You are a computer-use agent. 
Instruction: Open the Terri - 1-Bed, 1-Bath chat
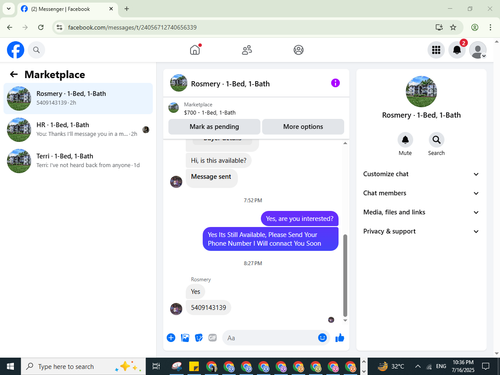[78, 161]
